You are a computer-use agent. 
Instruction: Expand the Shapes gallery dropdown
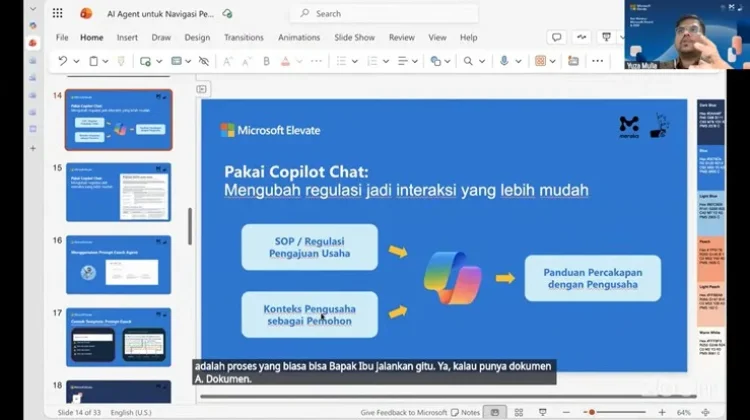pos(447,61)
